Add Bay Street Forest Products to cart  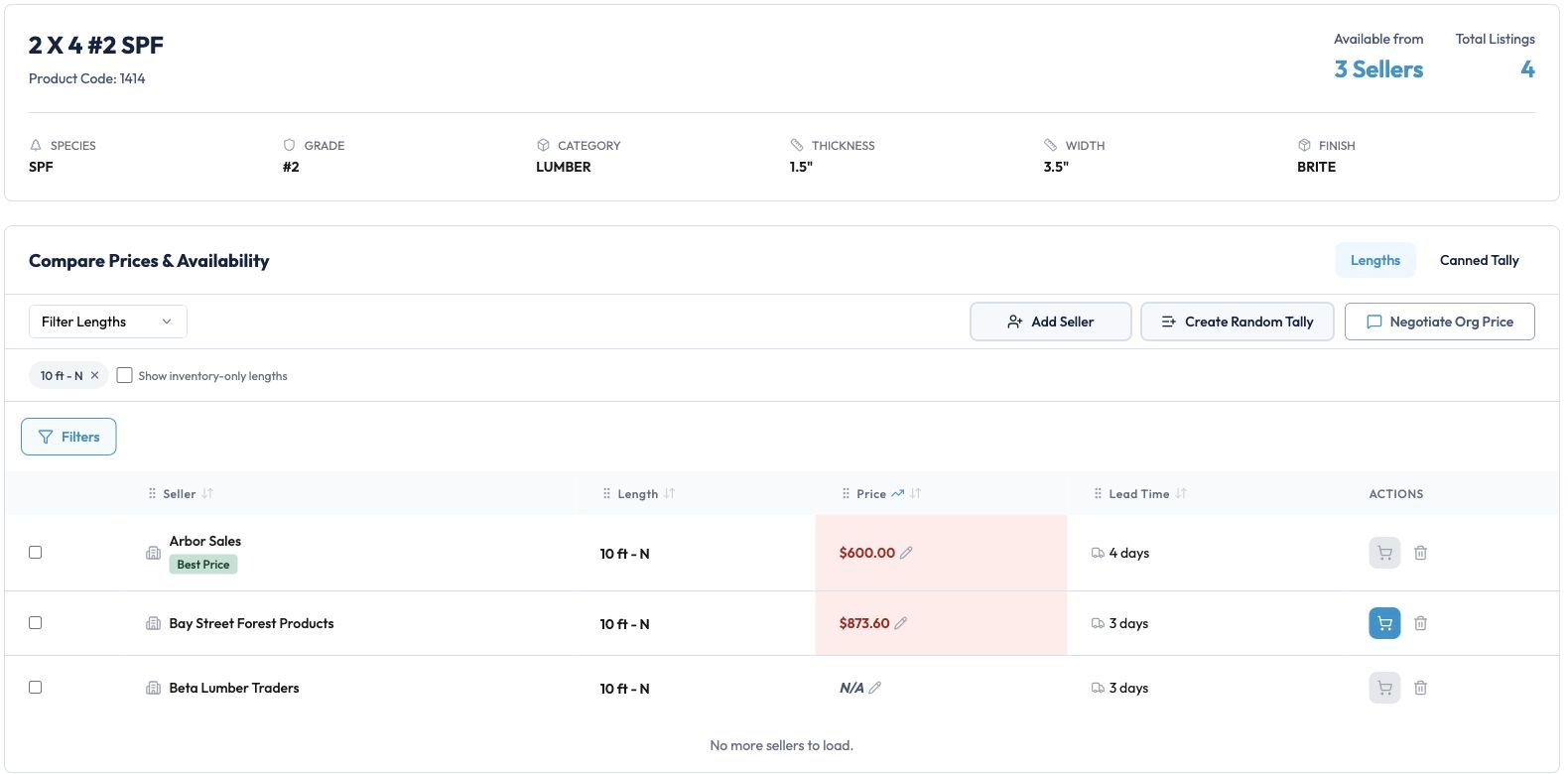(x=1384, y=623)
